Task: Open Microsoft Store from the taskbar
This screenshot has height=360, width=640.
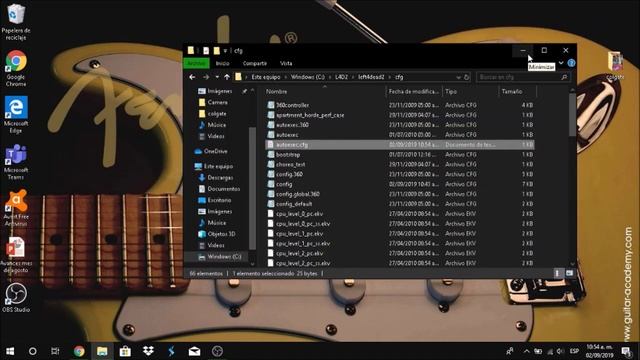Action: (125, 351)
